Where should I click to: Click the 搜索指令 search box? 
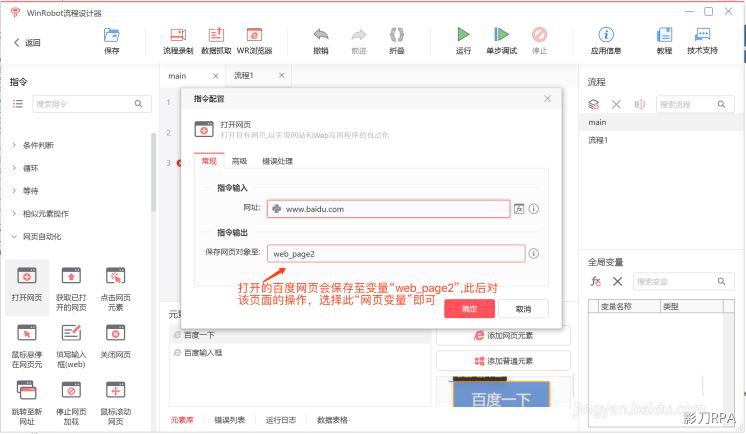tap(92, 104)
